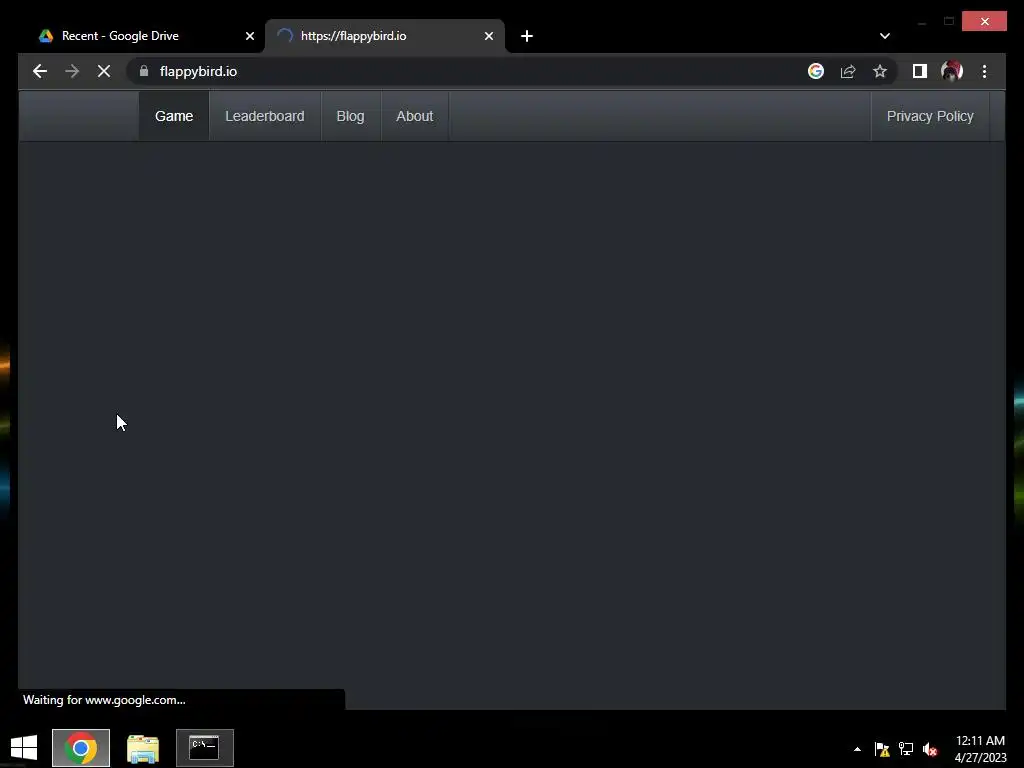This screenshot has height=768, width=1024.
Task: Click the Action Center flag icon
Action: 882,749
